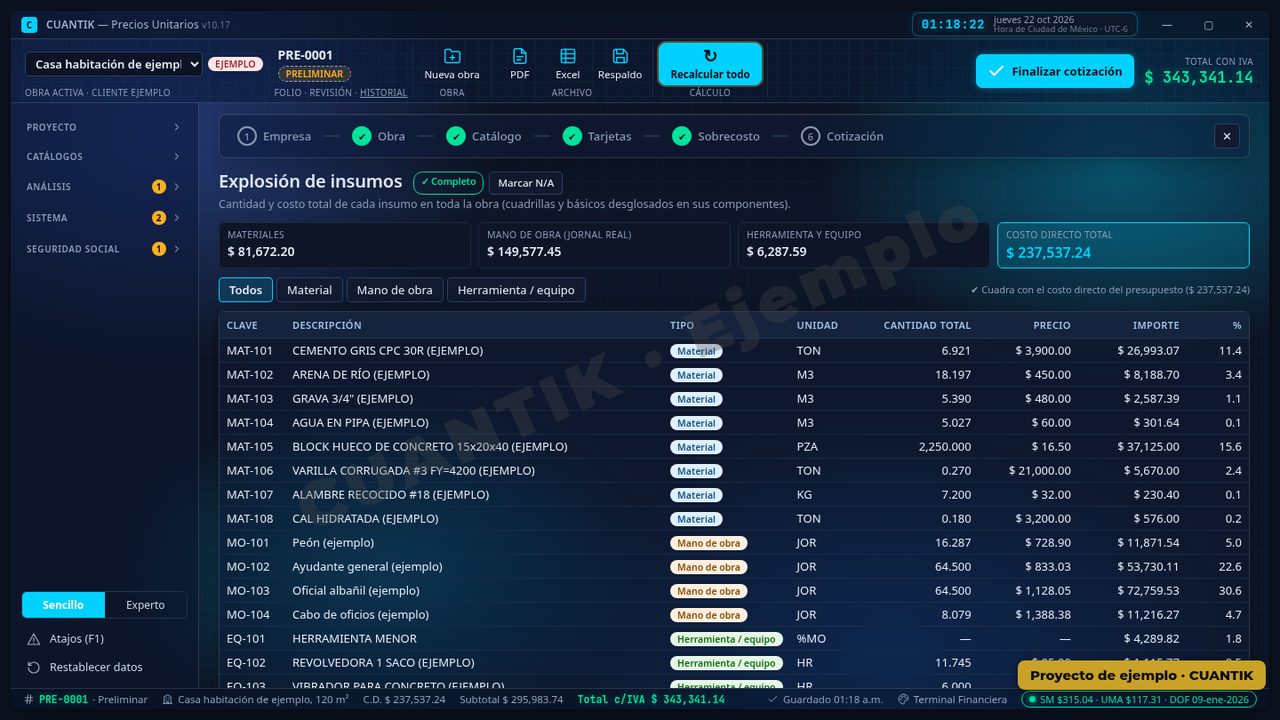Go to the Tarjetas step
1280x720 pixels.
pyautogui.click(x=597, y=136)
